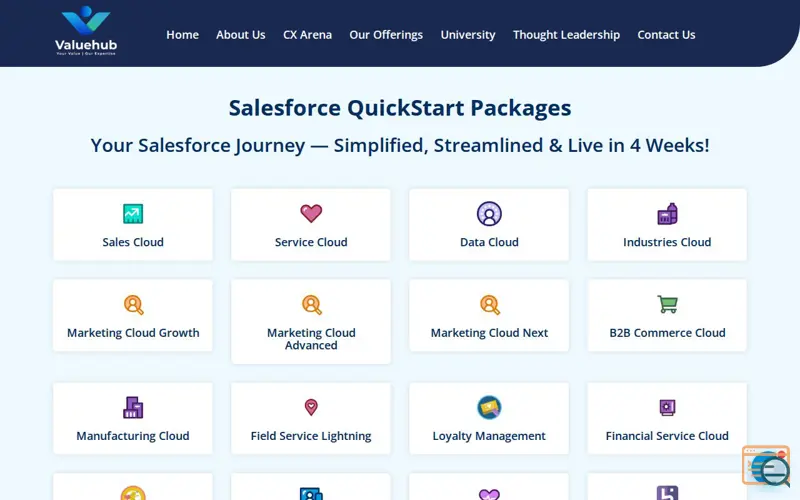Click the Live in 4 Weeks subheading

400,145
